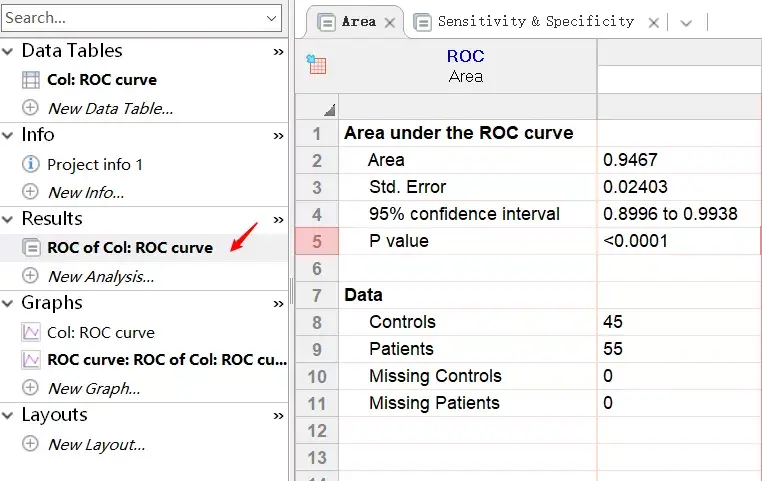
Task: Click in the Search input field
Action: (x=130, y=18)
